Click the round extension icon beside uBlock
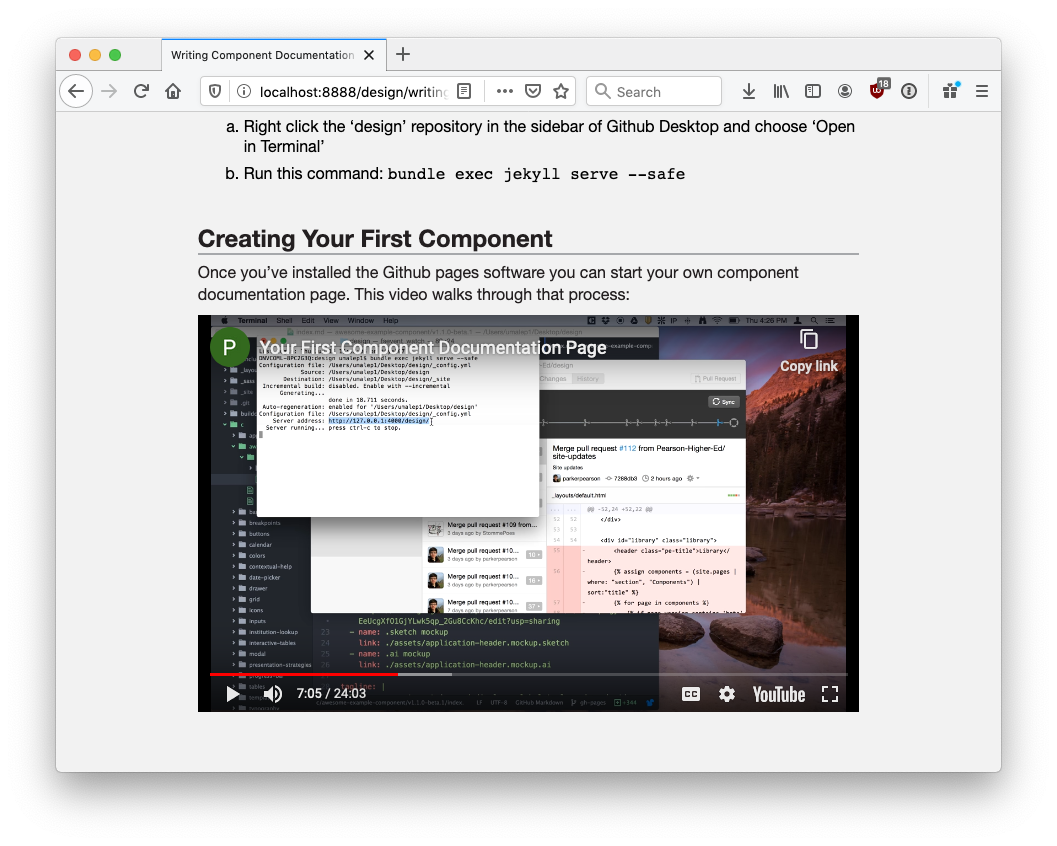The width and height of the screenshot is (1057, 846). pos(909,91)
